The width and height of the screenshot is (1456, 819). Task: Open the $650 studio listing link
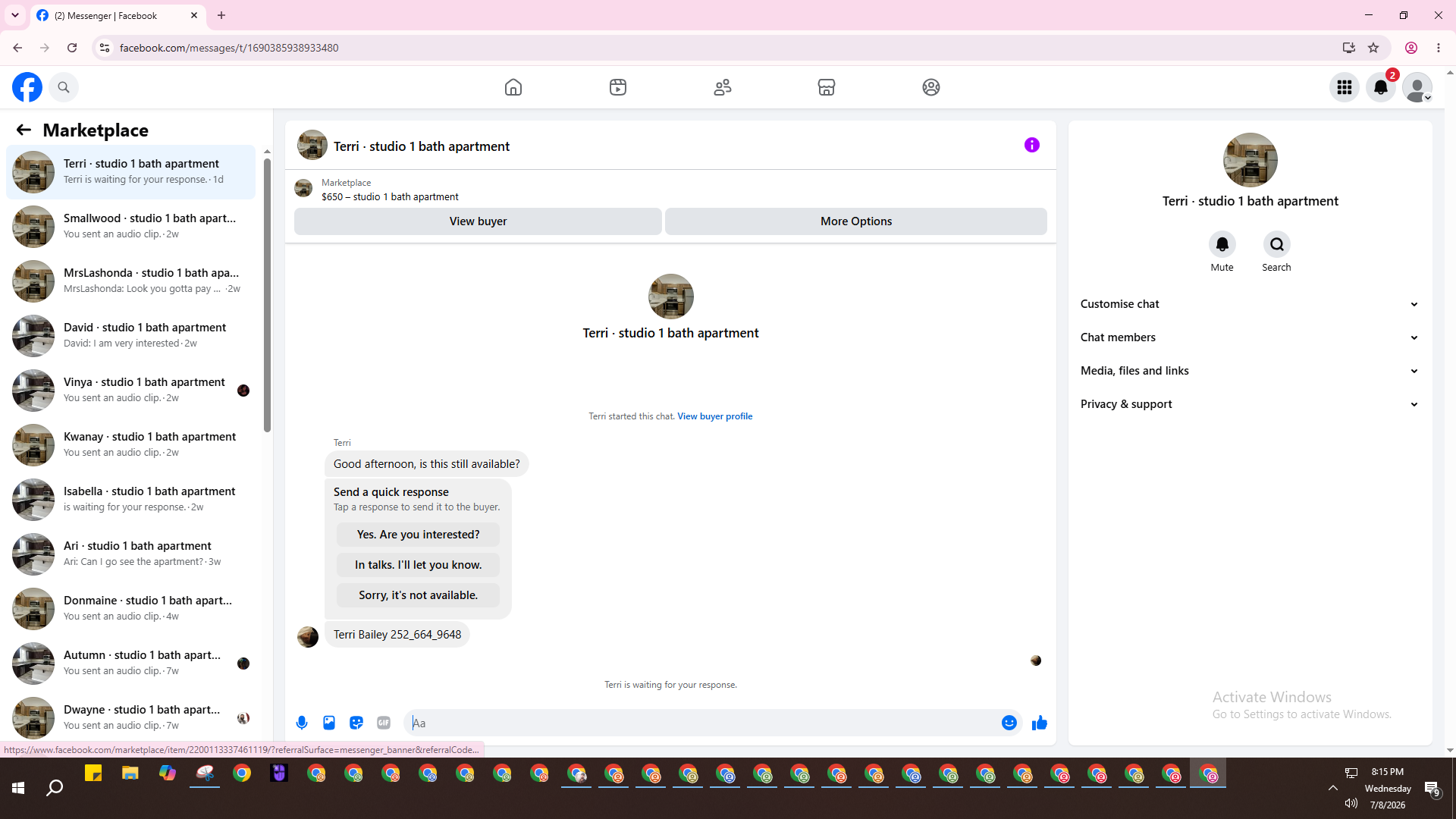click(390, 197)
